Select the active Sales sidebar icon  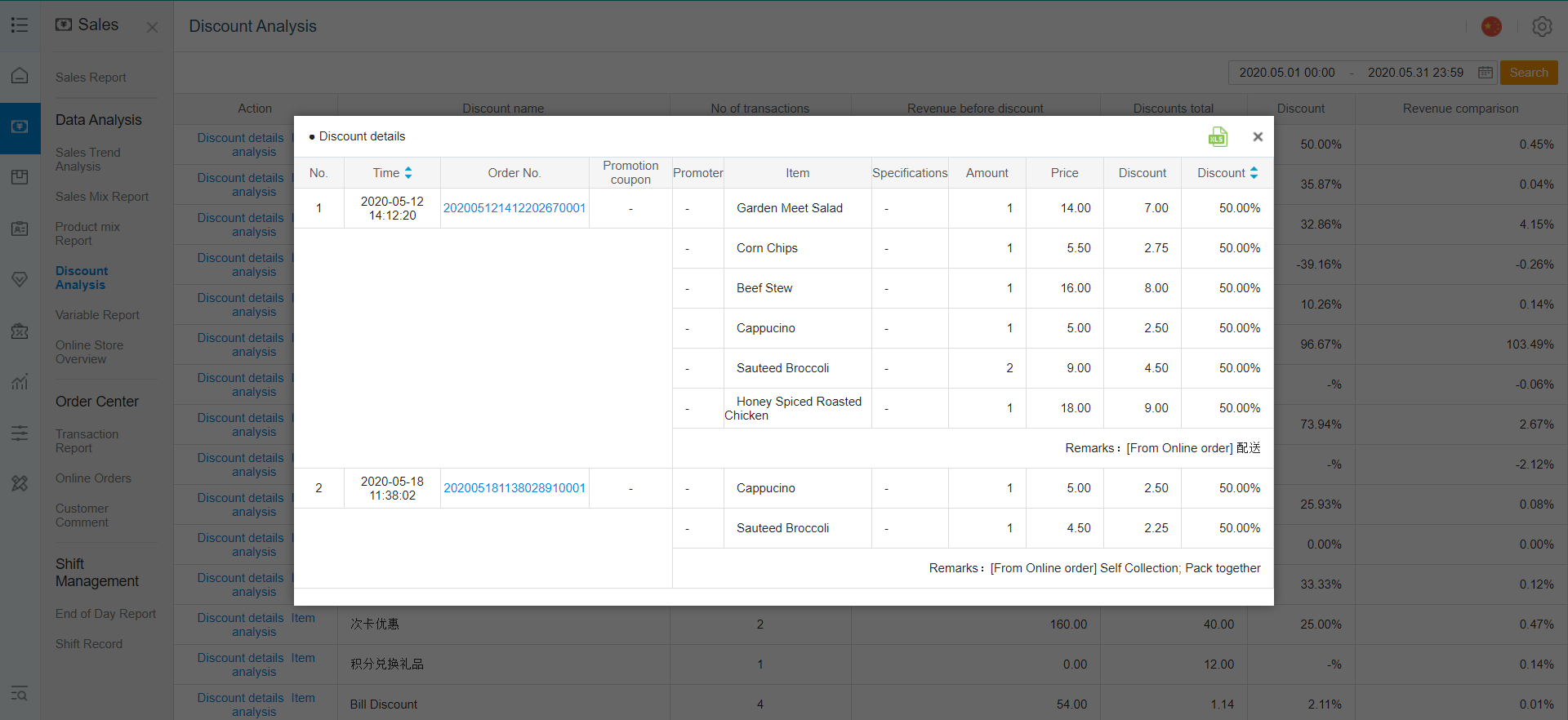(x=20, y=127)
